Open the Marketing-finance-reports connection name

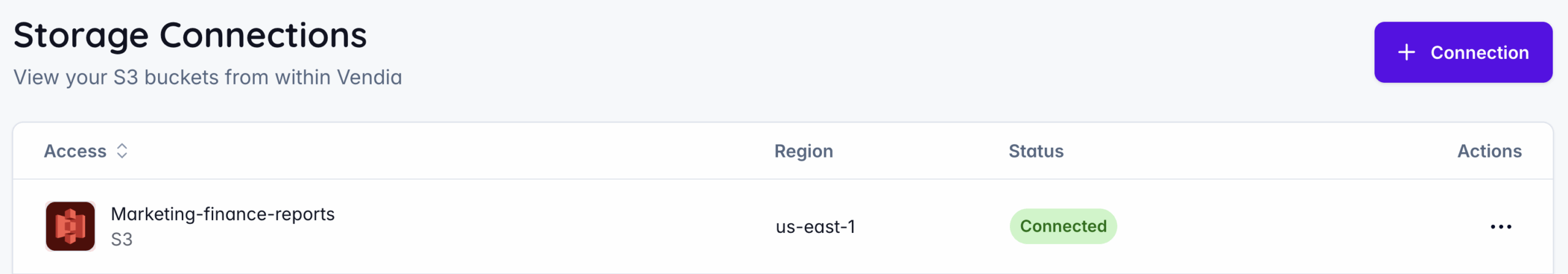click(222, 214)
